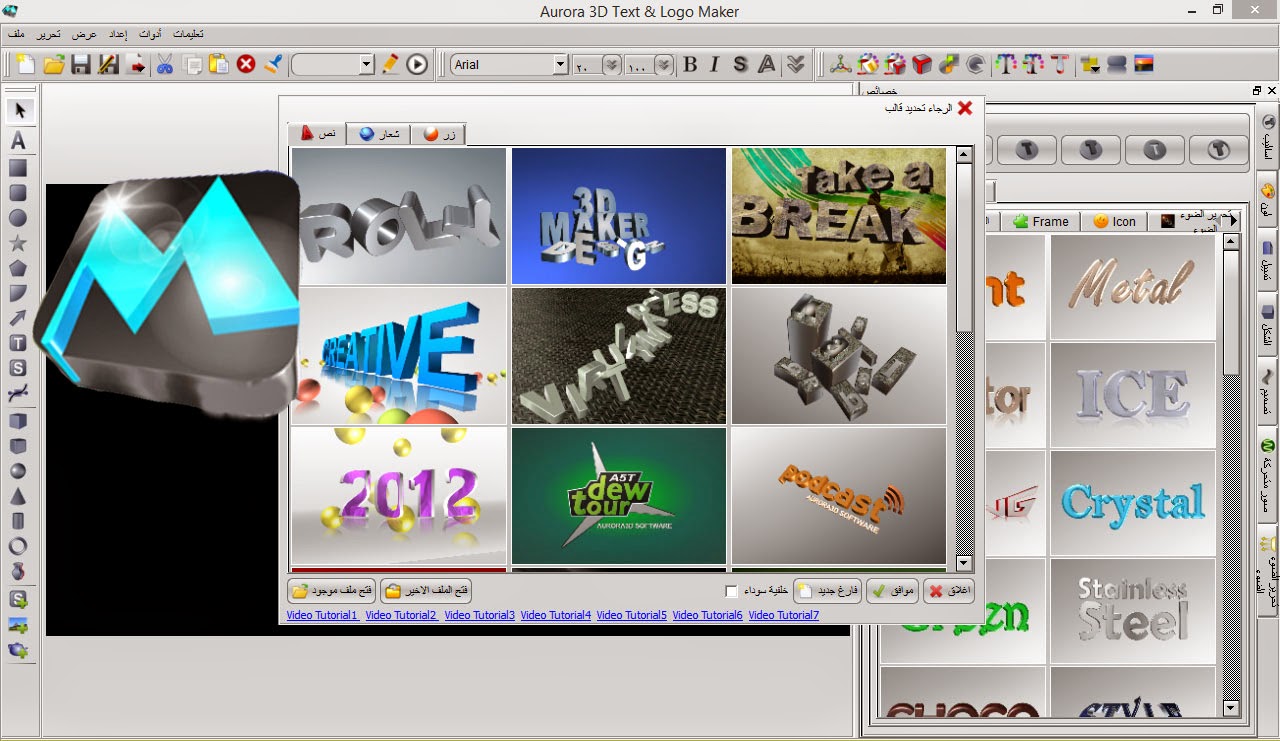Enable the black background checkbox
1280x741 pixels.
pyautogui.click(x=731, y=591)
